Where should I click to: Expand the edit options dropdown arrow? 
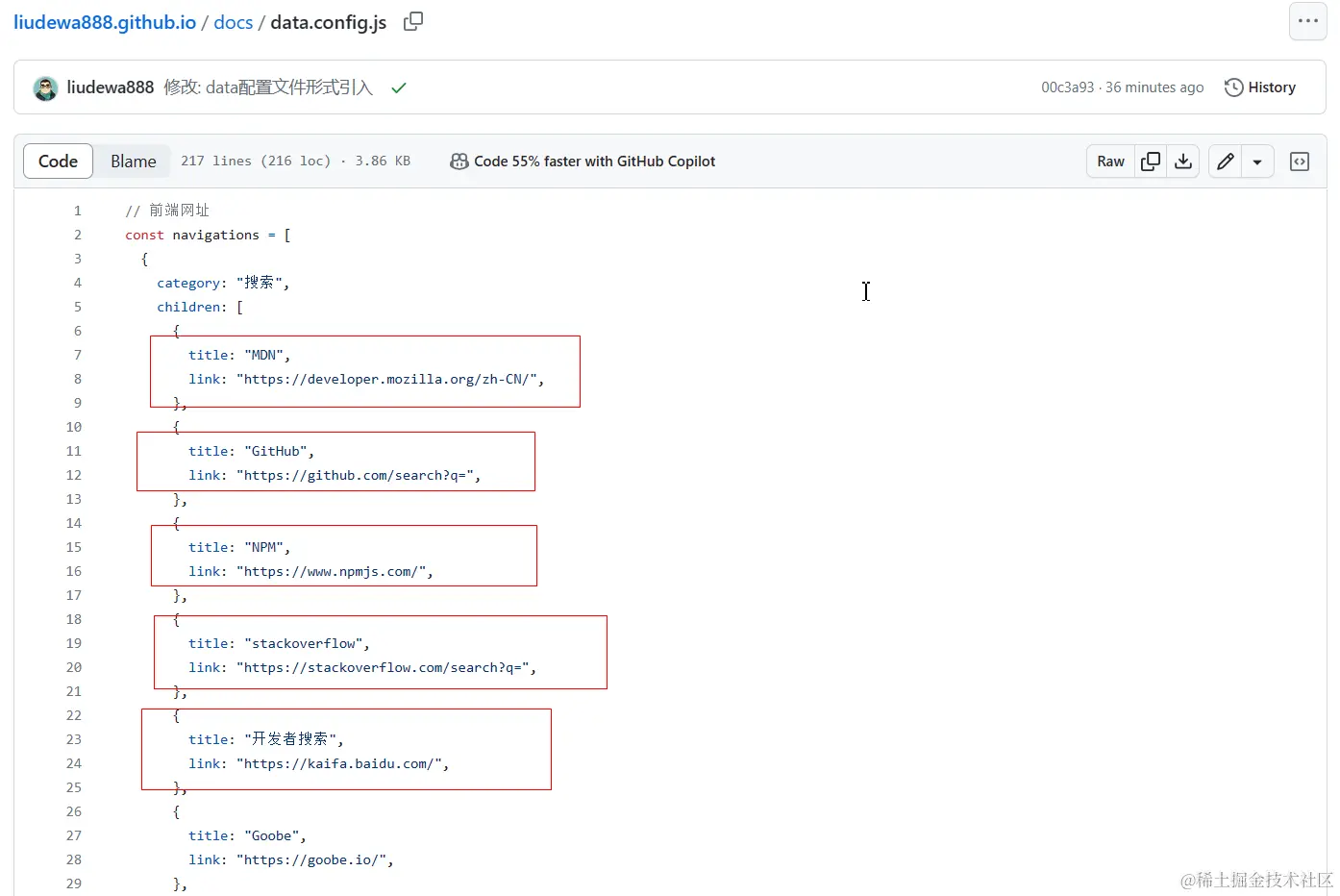[1257, 162]
